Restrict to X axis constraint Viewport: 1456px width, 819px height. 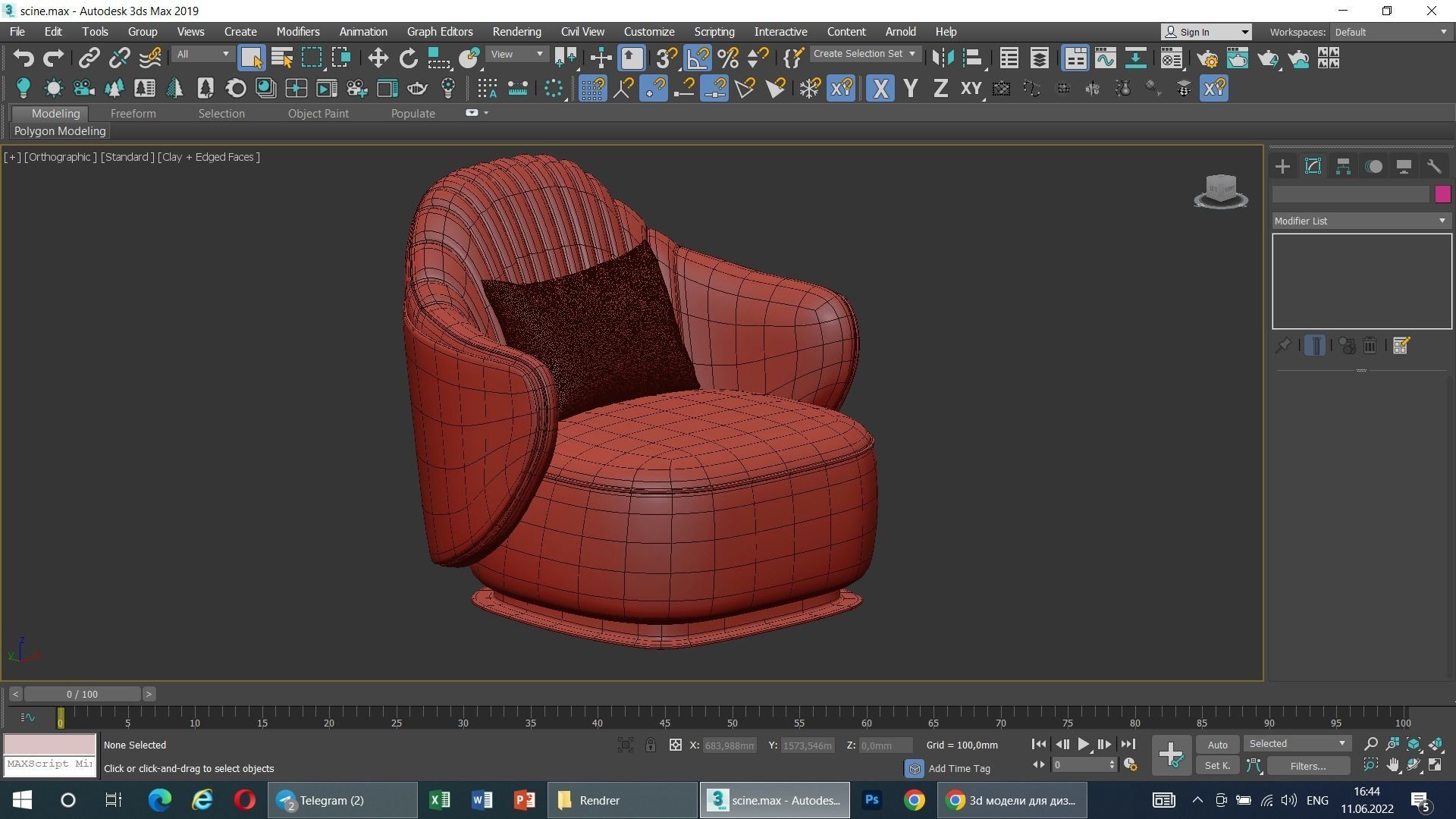pos(880,88)
